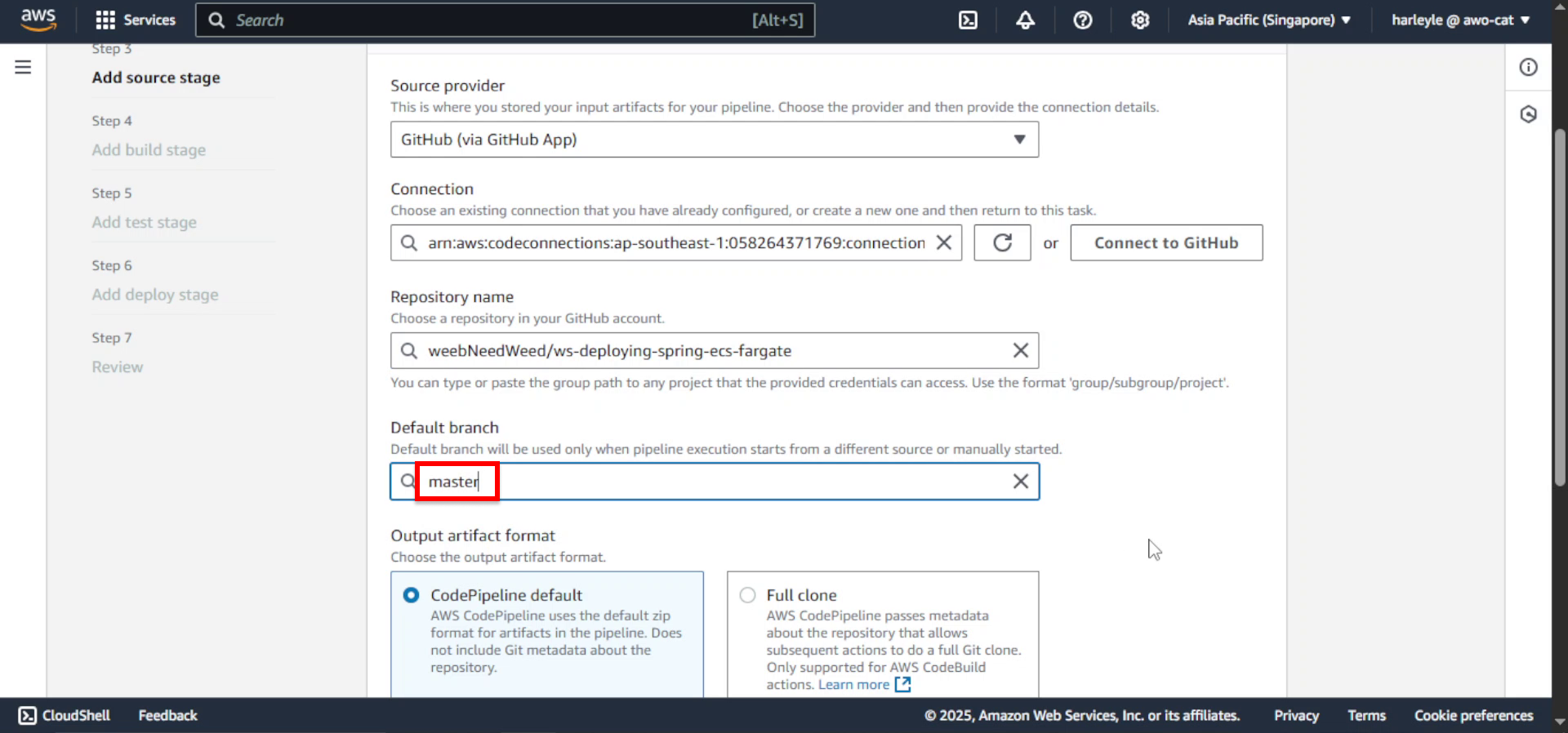The width and height of the screenshot is (1568, 733).
Task: Open the Terms footer link
Action: pos(1366,716)
